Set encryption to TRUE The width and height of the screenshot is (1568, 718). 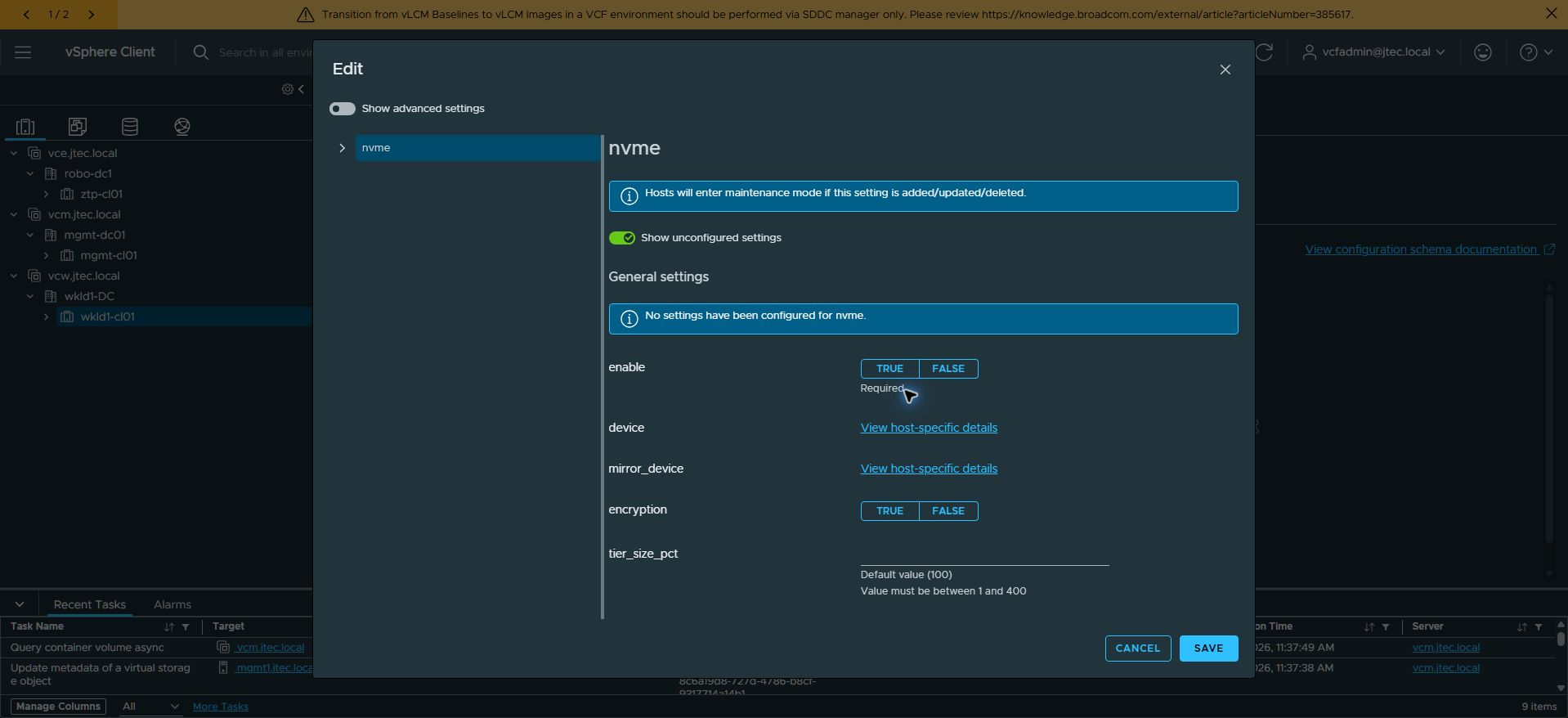[x=889, y=511]
